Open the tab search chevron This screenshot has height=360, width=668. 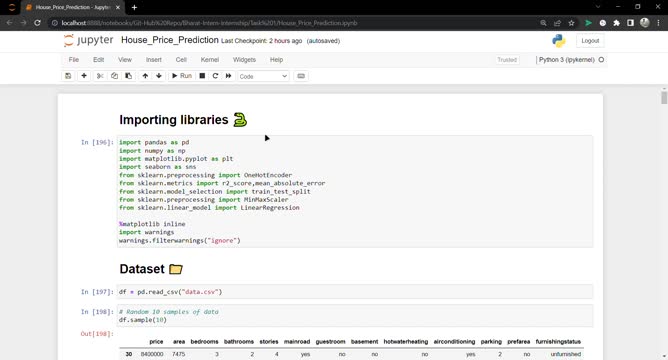pyautogui.click(x=598, y=7)
